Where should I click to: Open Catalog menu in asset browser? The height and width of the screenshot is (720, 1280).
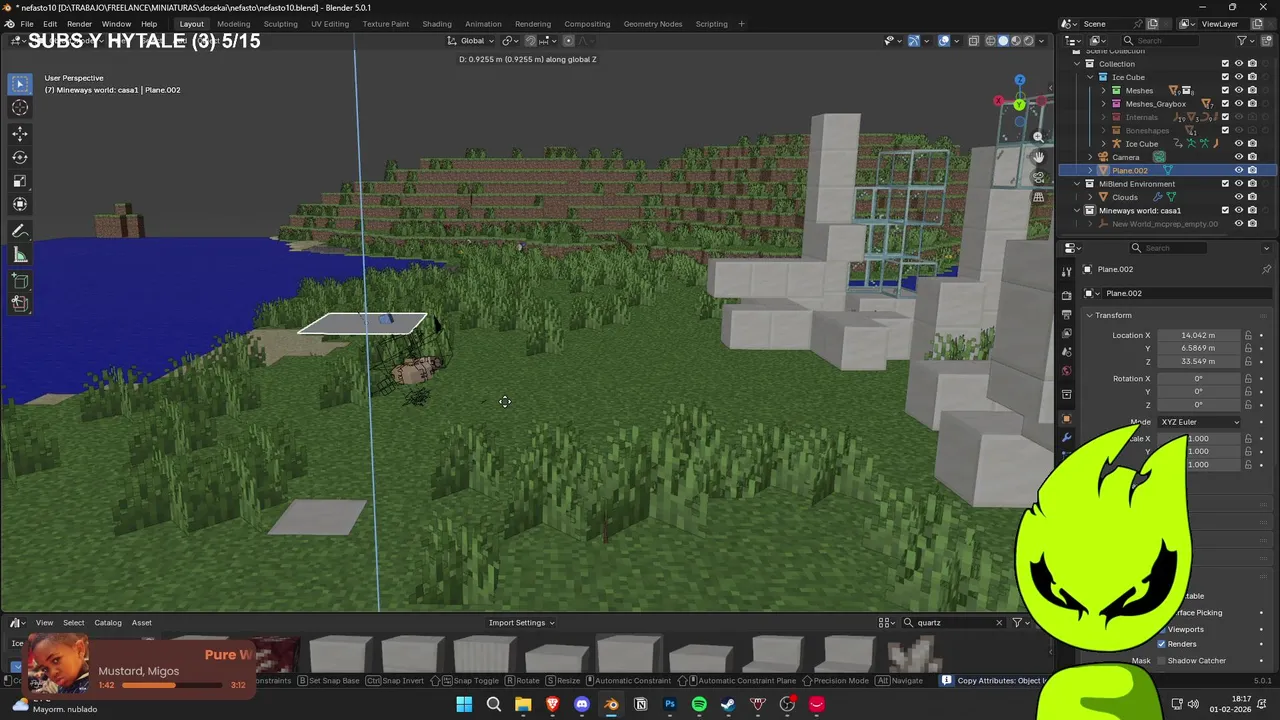(x=107, y=623)
